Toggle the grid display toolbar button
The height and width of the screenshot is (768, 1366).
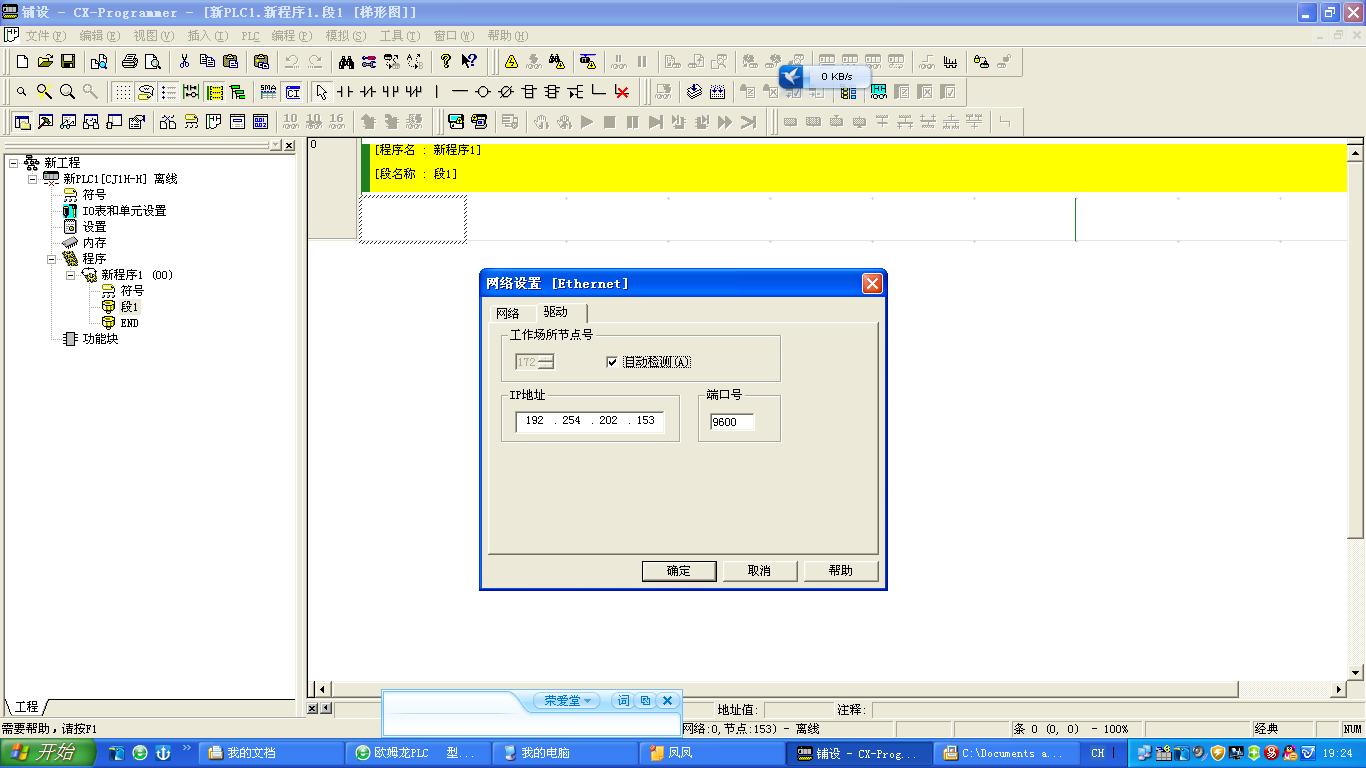[122, 92]
